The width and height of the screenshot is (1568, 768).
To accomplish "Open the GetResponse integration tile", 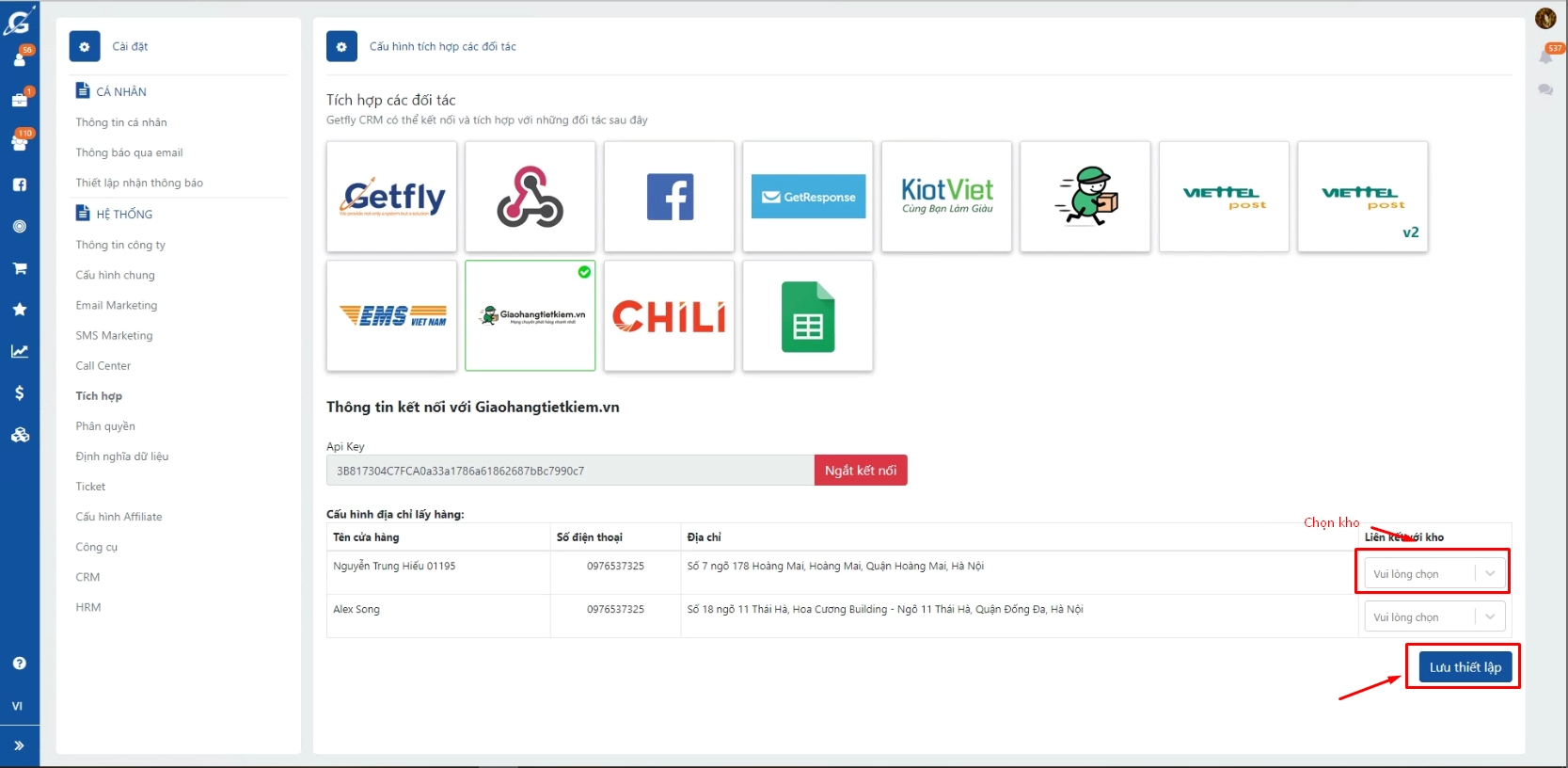I will [807, 197].
